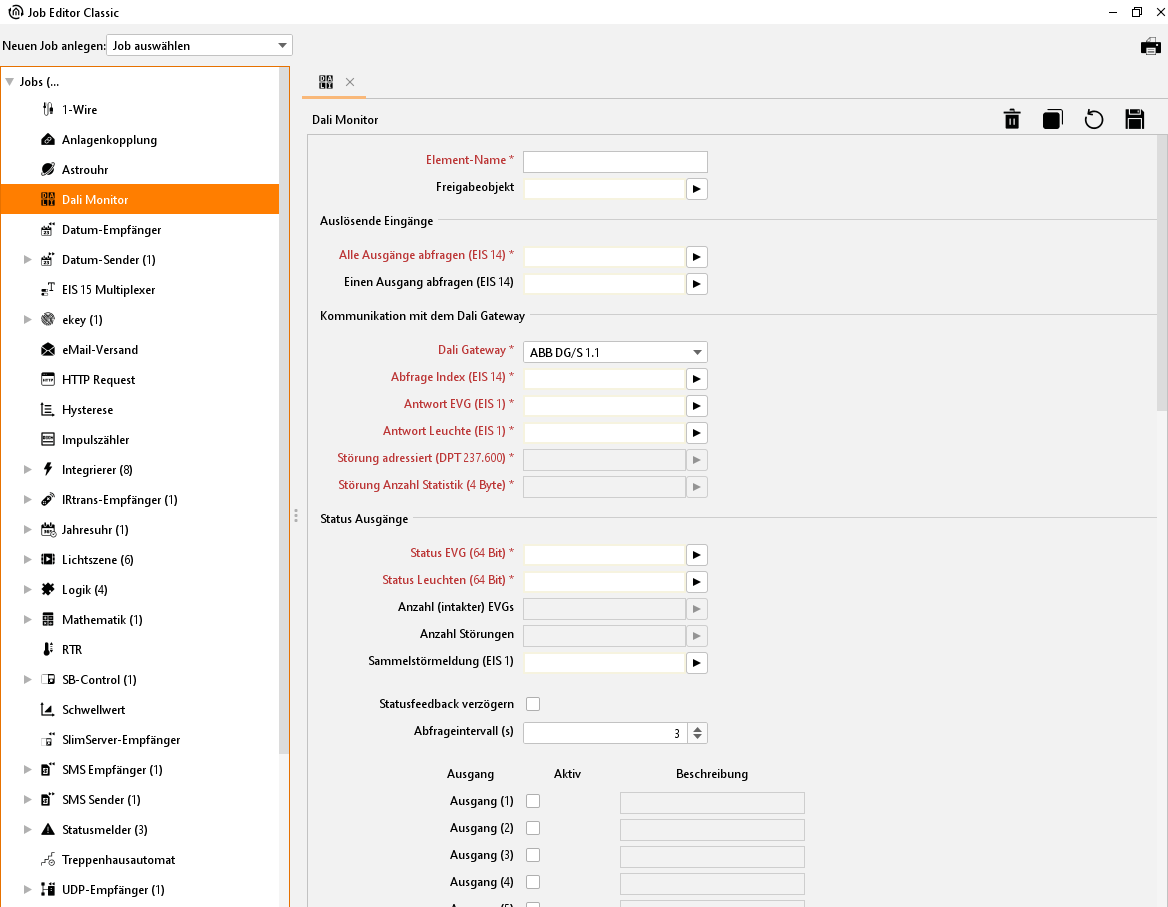Viewport: 1168px width, 907px height.
Task: Check the Ausgang (3) Aktiv checkbox
Action: (533, 855)
